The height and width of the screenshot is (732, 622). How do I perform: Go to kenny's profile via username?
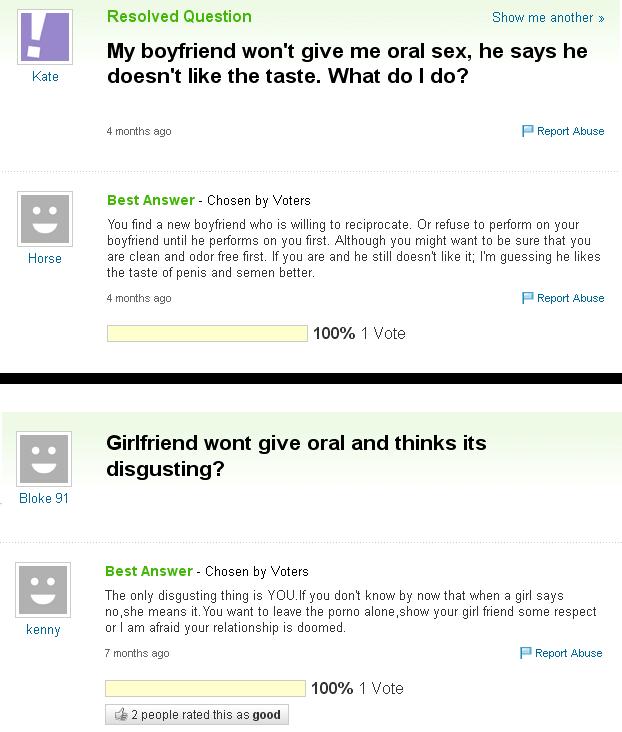click(x=43, y=630)
